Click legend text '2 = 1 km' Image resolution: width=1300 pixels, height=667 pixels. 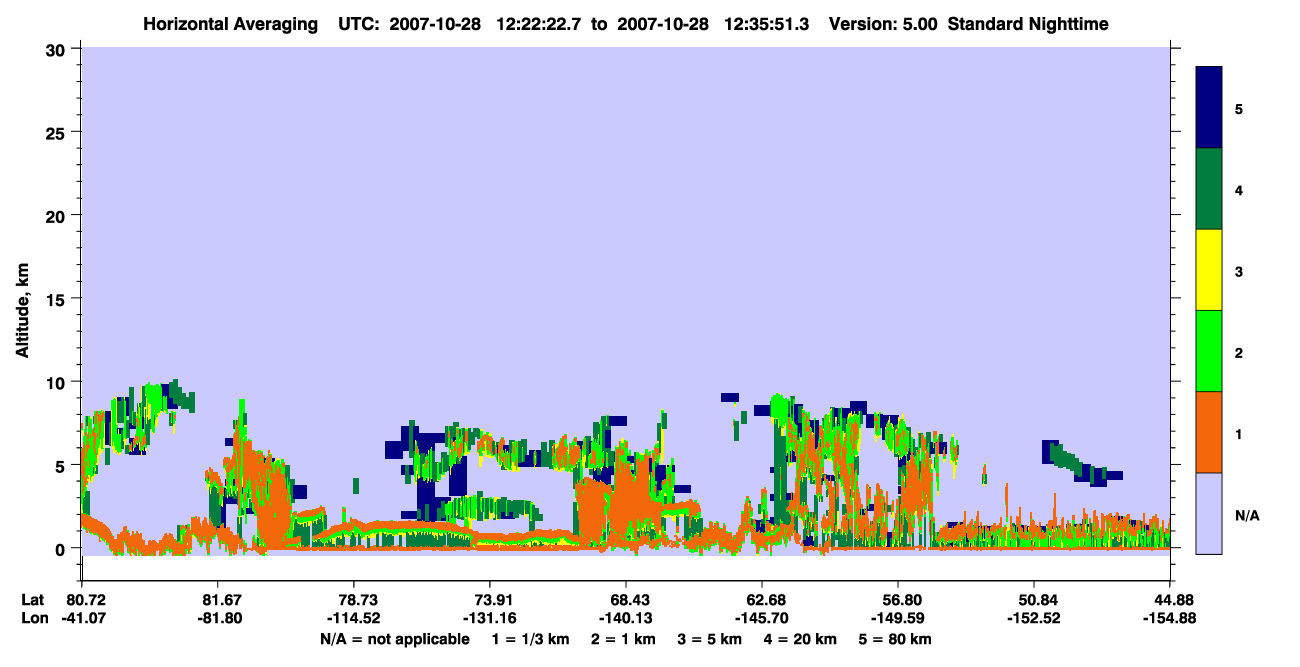[x=622, y=639]
